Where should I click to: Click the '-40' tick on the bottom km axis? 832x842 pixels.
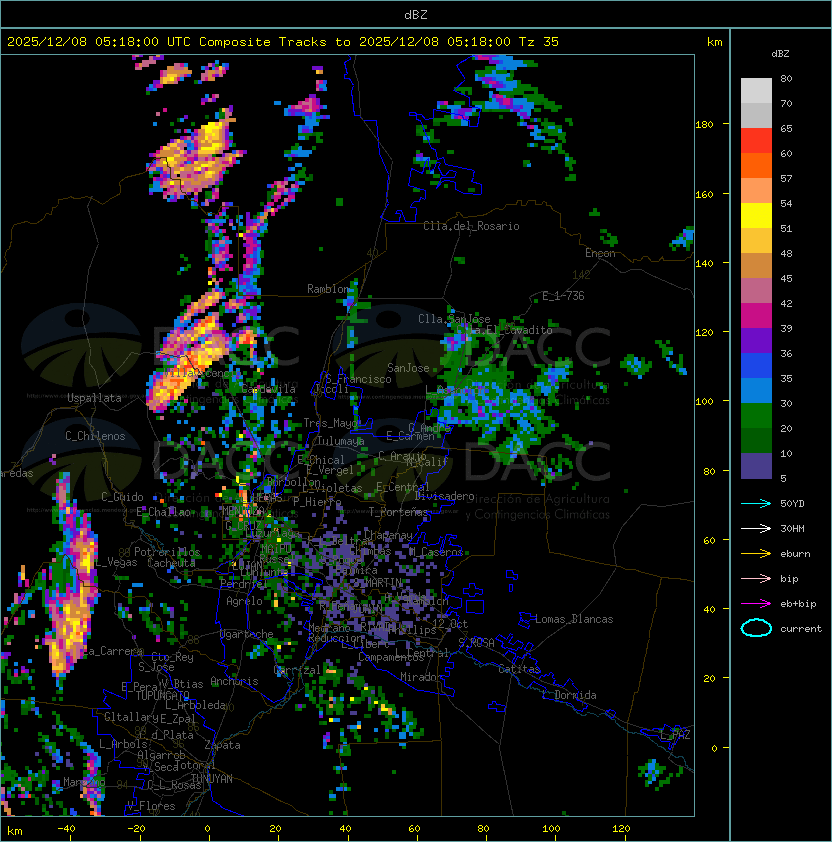coord(66,829)
